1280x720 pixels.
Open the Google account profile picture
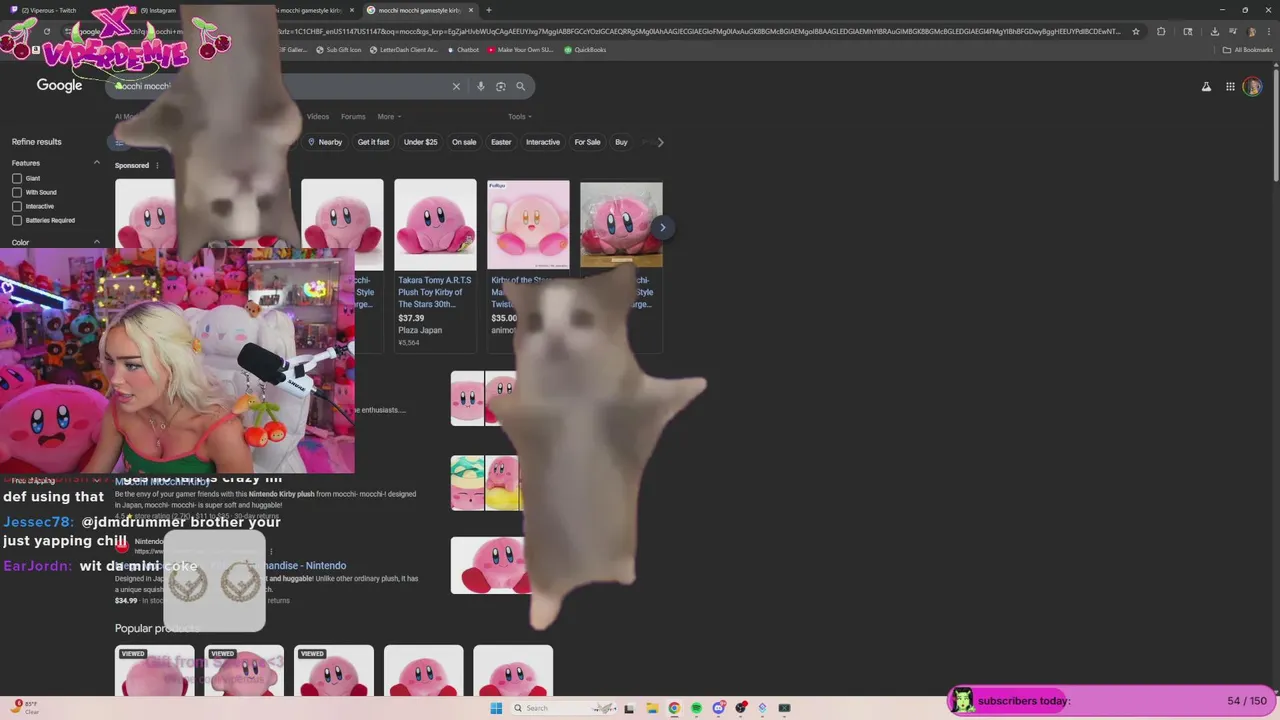pos(1252,87)
